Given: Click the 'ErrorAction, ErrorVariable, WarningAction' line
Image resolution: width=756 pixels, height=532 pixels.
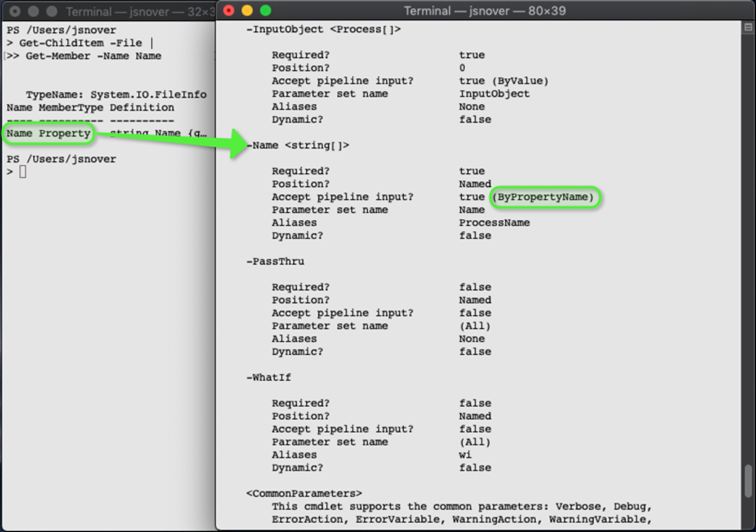Looking at the screenshot, I should click(462, 519).
